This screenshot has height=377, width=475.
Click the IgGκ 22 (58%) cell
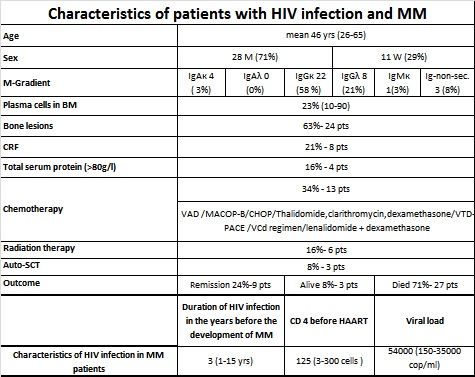point(308,83)
